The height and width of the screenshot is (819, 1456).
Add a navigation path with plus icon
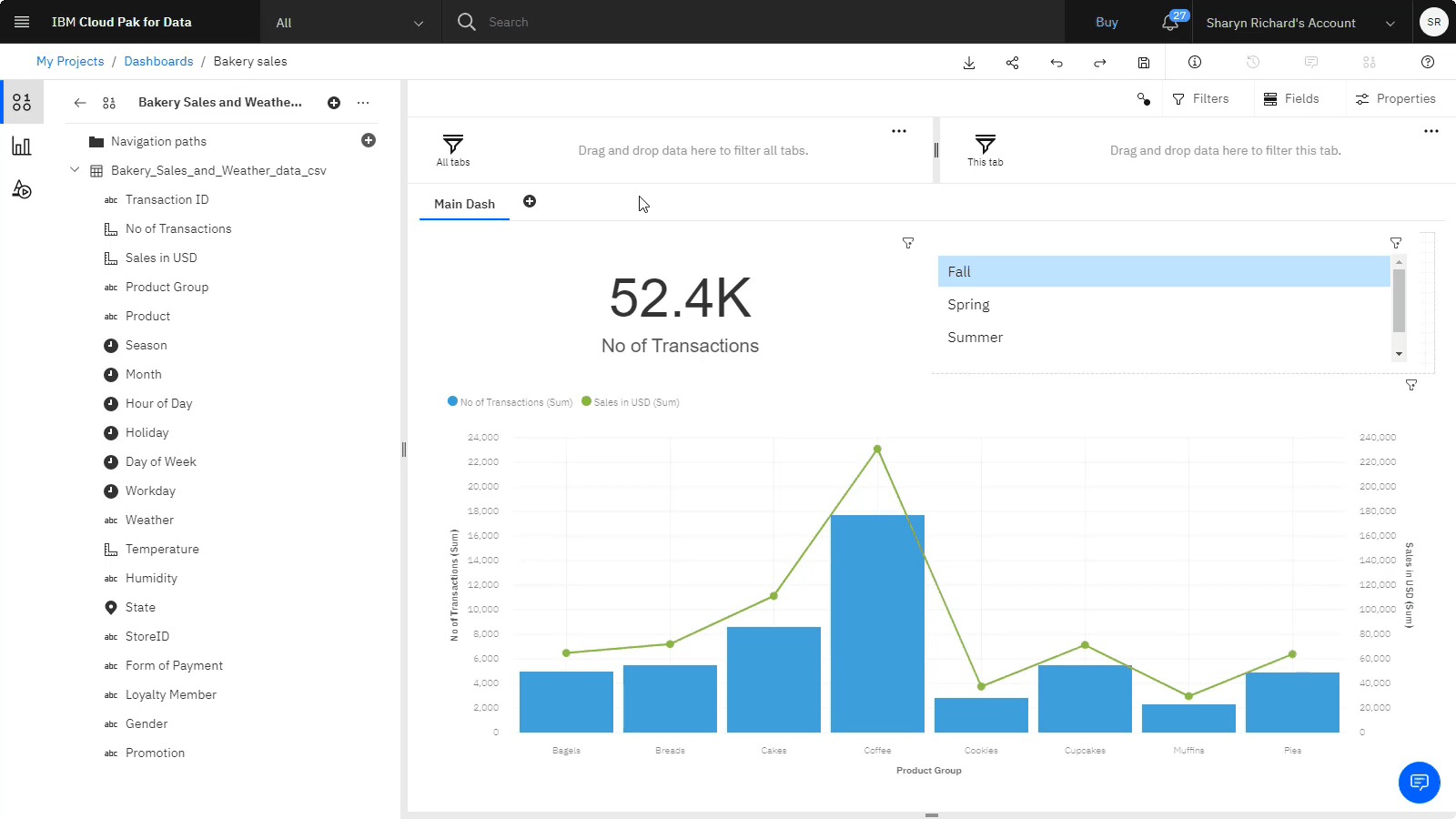click(x=369, y=140)
